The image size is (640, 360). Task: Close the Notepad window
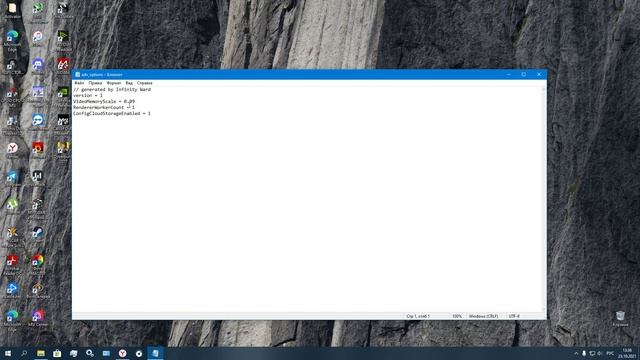pos(539,75)
